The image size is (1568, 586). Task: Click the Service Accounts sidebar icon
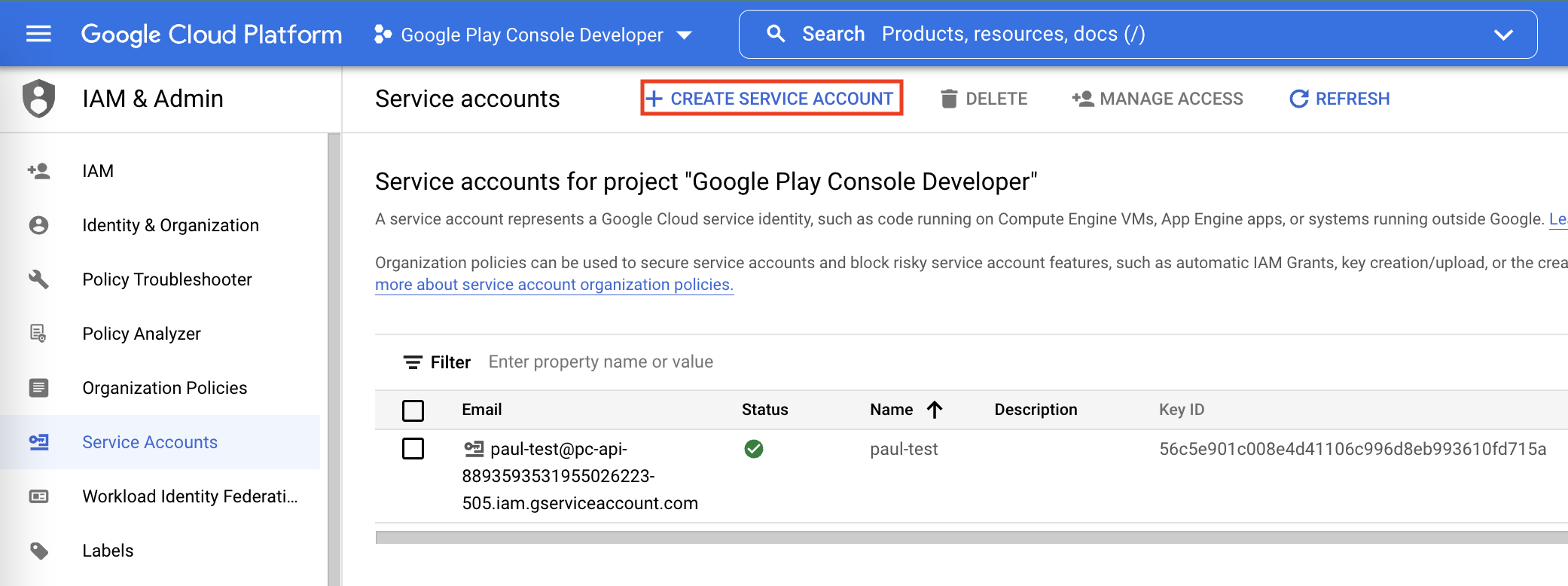[x=38, y=442]
